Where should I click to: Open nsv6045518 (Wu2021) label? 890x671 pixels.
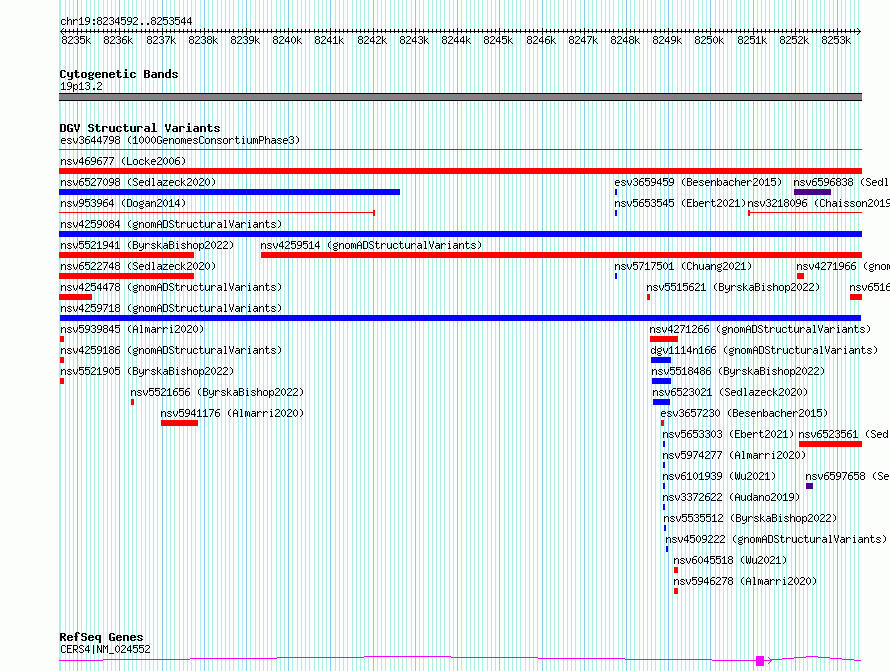(x=730, y=560)
